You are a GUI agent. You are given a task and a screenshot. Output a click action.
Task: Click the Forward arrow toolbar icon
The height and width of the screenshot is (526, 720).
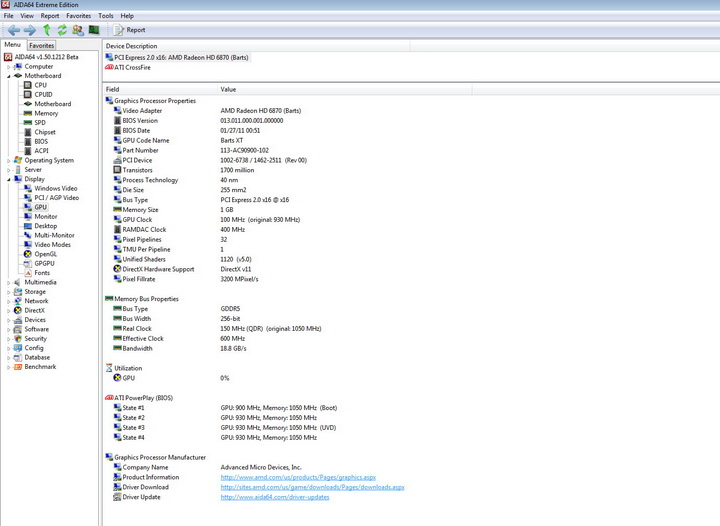tap(30, 30)
